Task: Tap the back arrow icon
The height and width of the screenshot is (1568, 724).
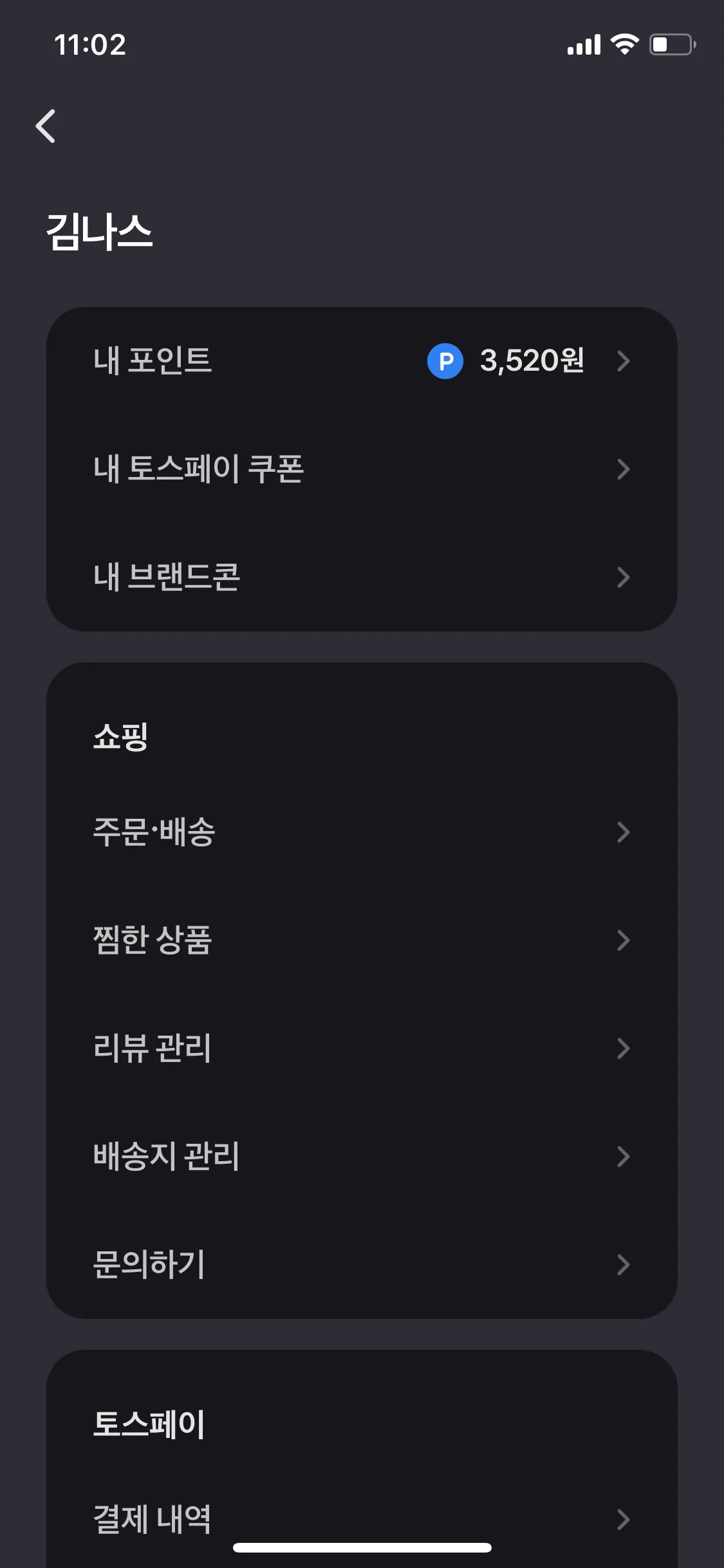Action: 46,126
